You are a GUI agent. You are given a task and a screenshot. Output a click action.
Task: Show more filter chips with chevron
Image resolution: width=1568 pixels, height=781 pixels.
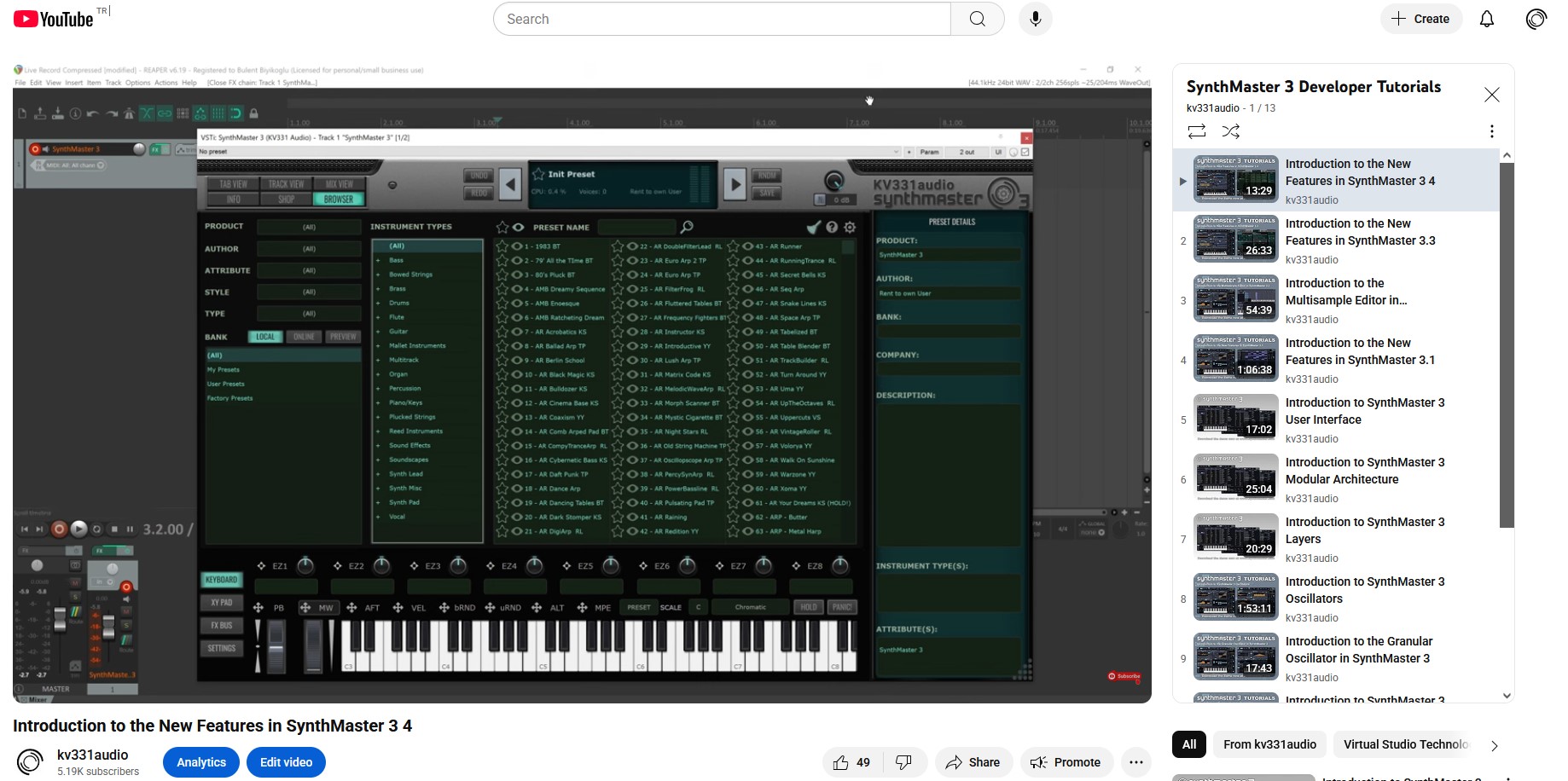(1494, 745)
